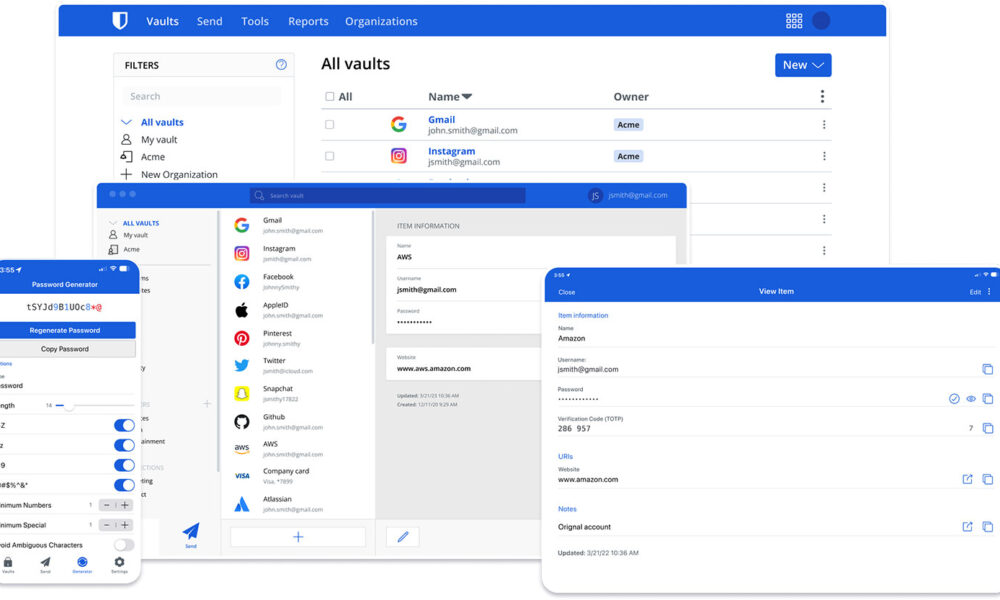
Task: Open the Instagram item link in web vault
Action: coord(452,151)
